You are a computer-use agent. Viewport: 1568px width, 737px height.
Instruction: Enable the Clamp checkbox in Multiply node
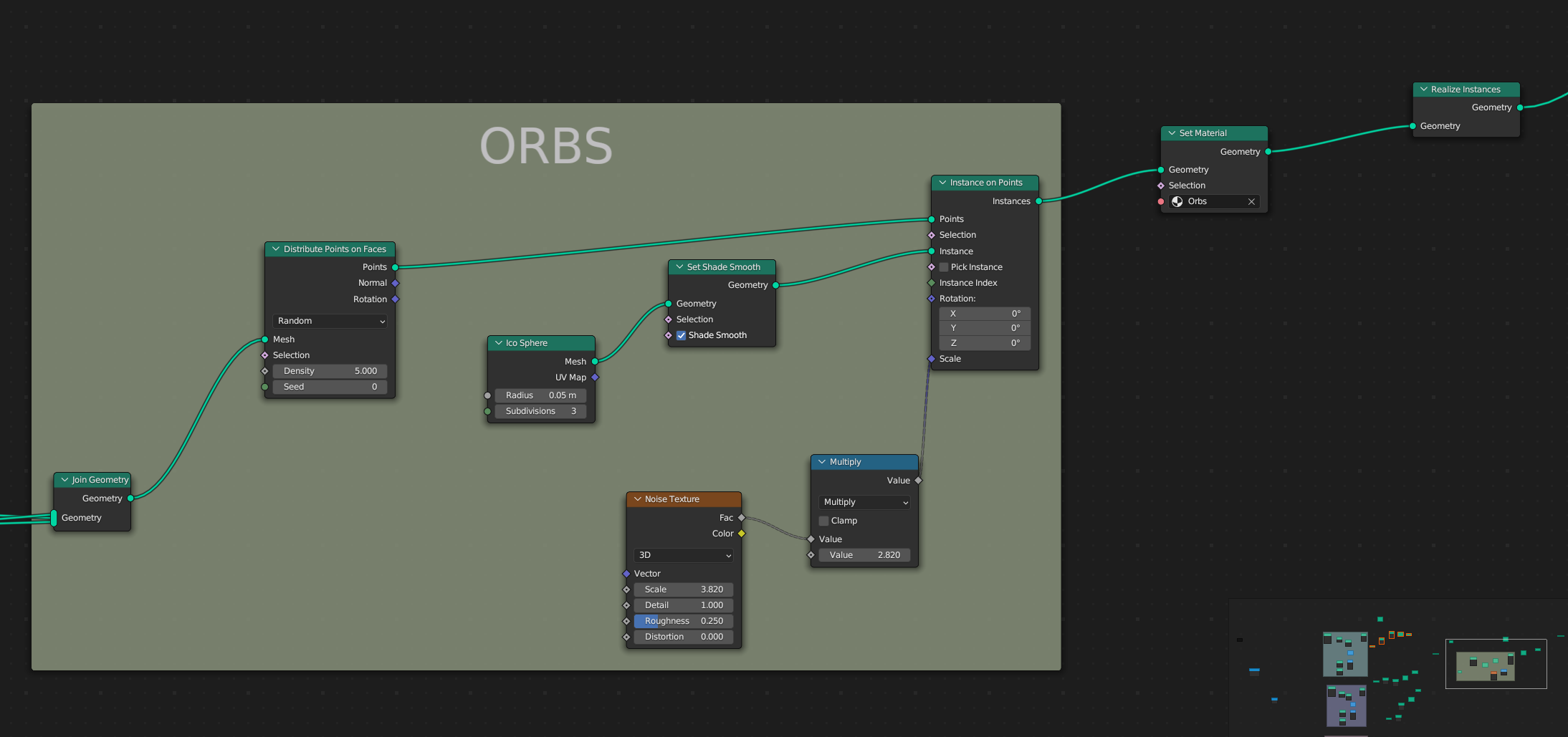coord(824,521)
